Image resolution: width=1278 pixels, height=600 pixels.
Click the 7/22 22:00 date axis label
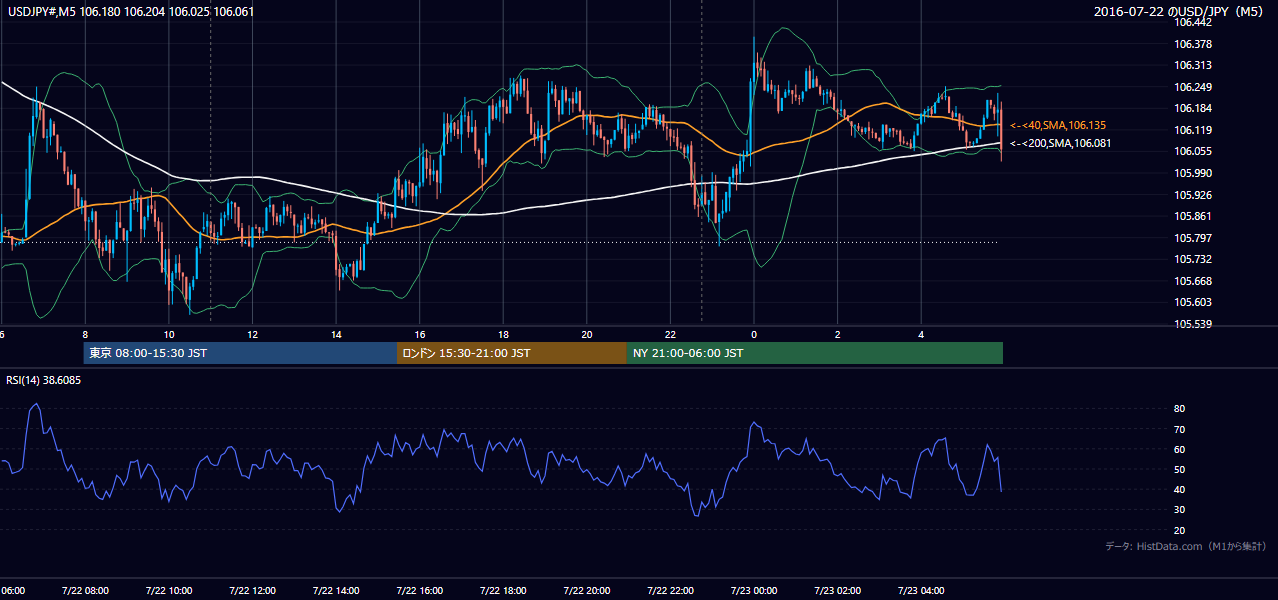[x=670, y=591]
